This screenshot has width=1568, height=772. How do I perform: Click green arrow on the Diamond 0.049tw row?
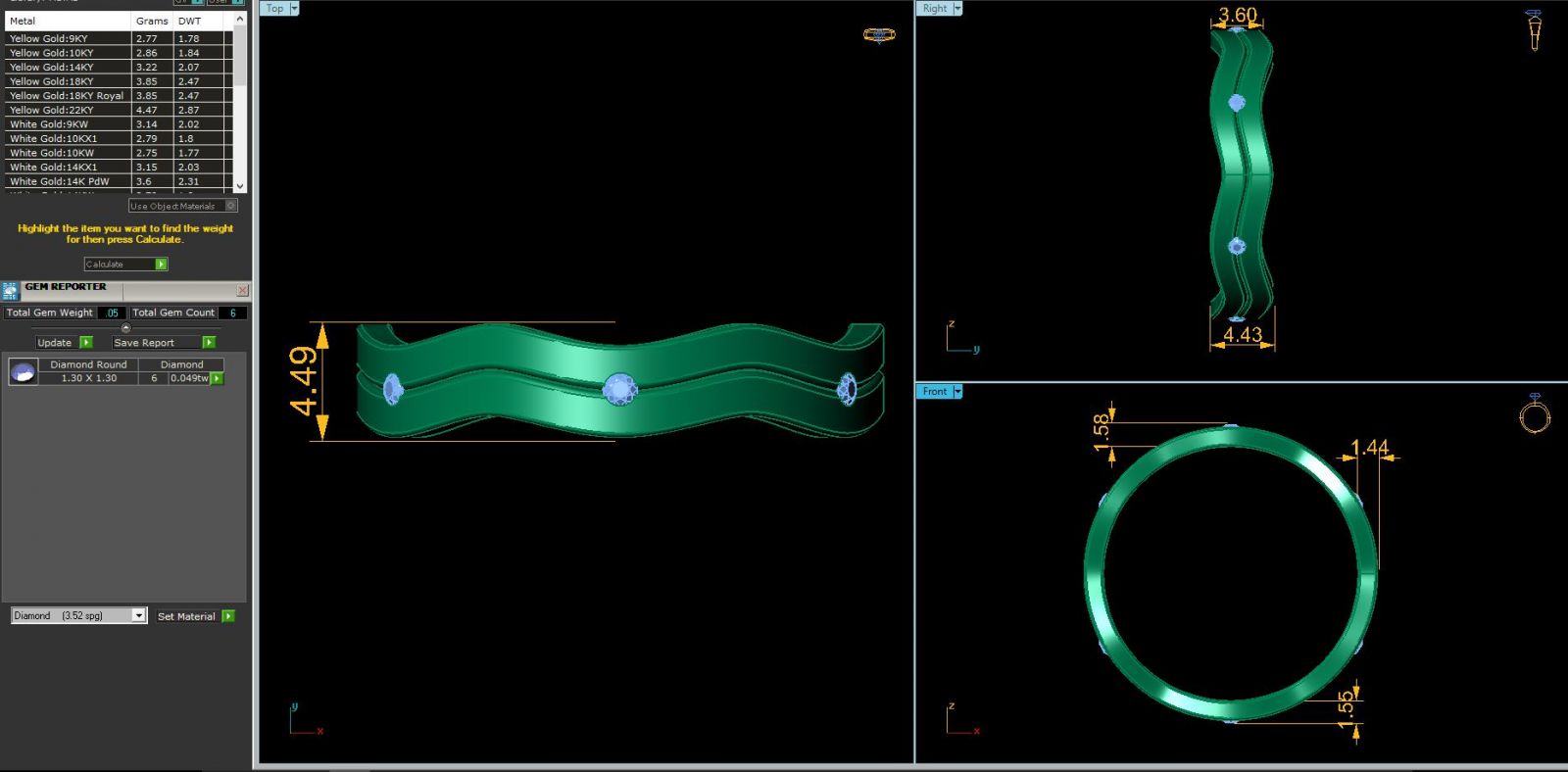218,378
